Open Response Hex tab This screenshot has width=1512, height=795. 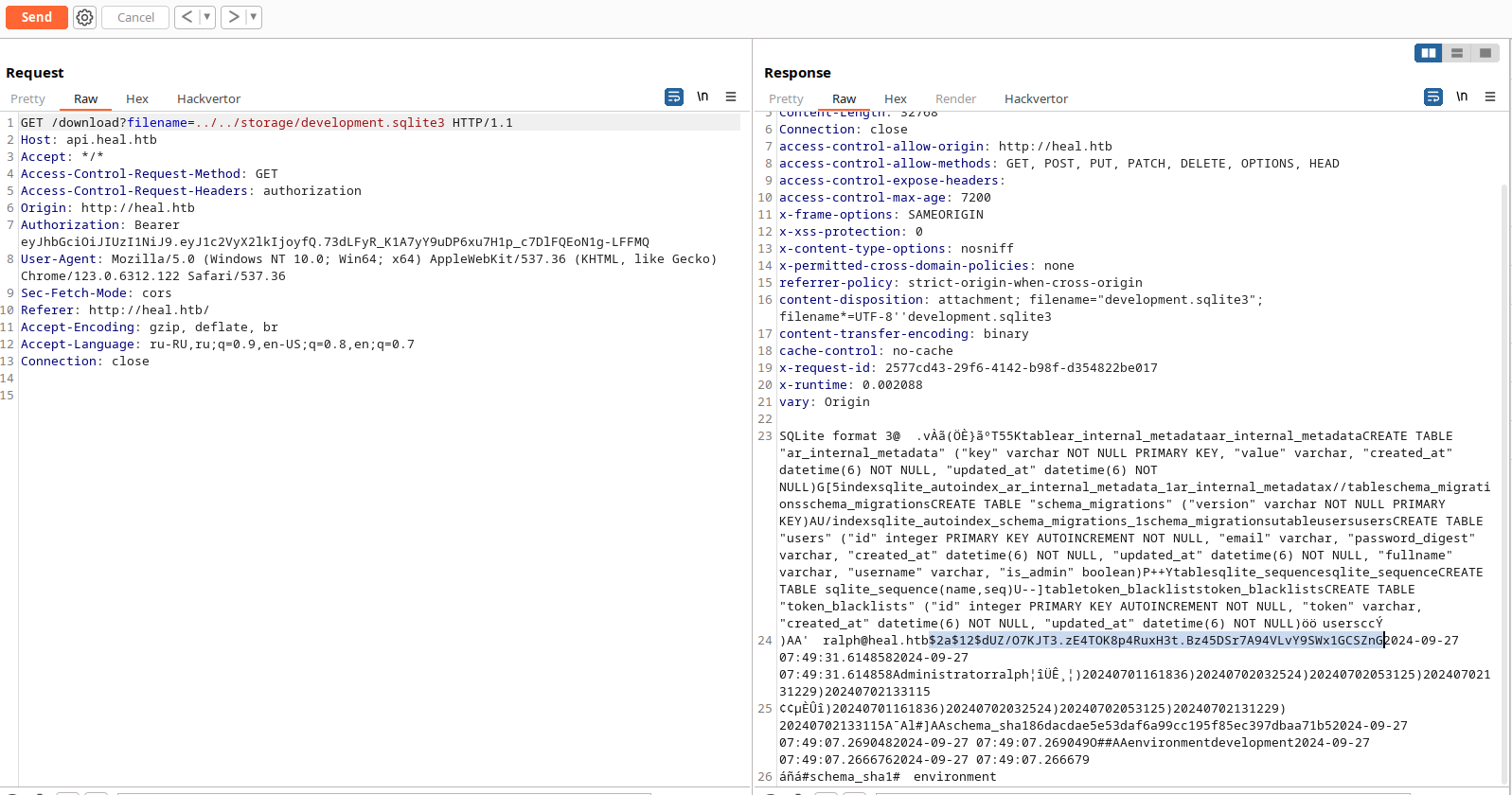point(896,98)
